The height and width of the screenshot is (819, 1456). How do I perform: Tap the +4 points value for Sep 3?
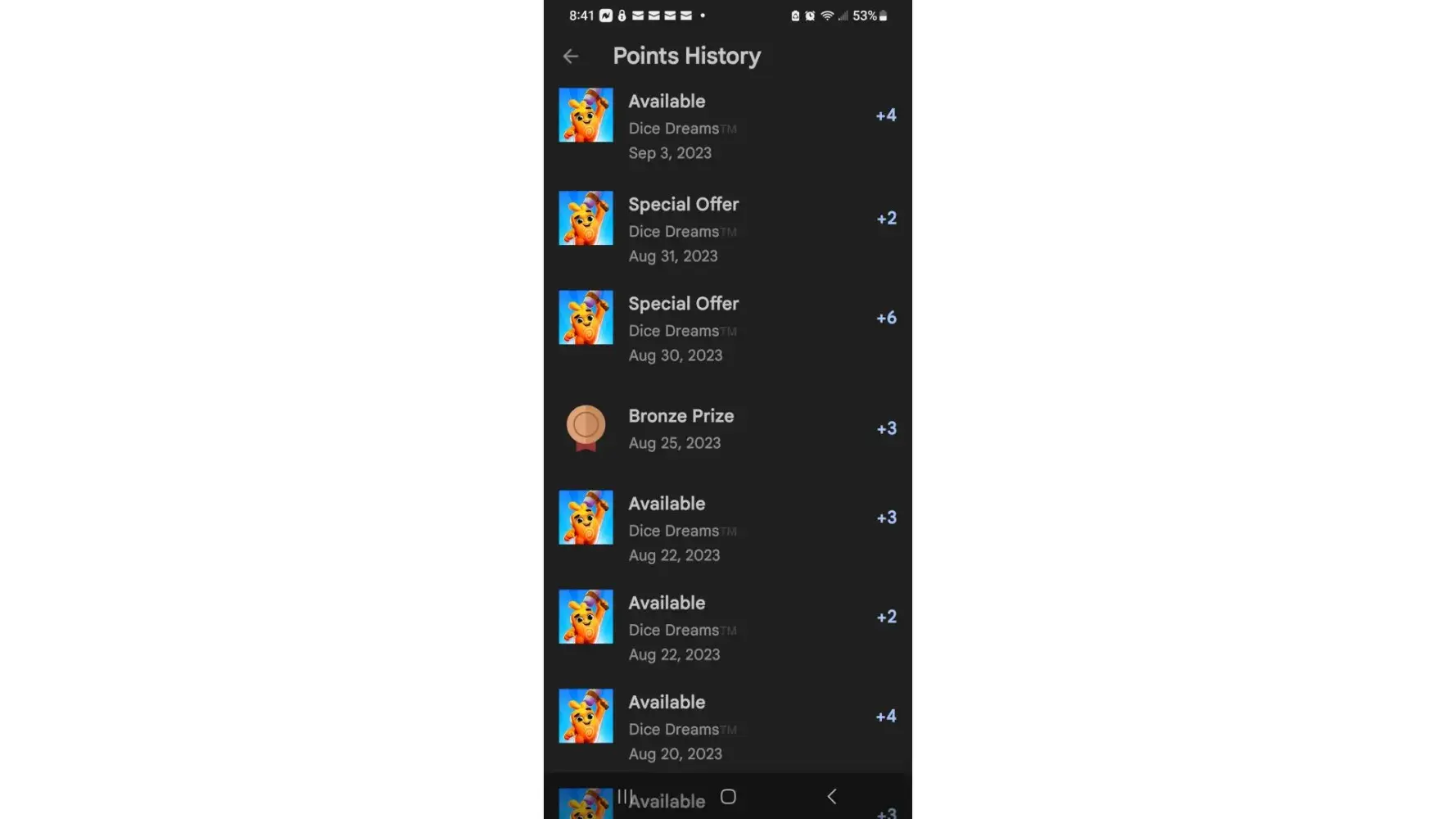click(x=886, y=115)
